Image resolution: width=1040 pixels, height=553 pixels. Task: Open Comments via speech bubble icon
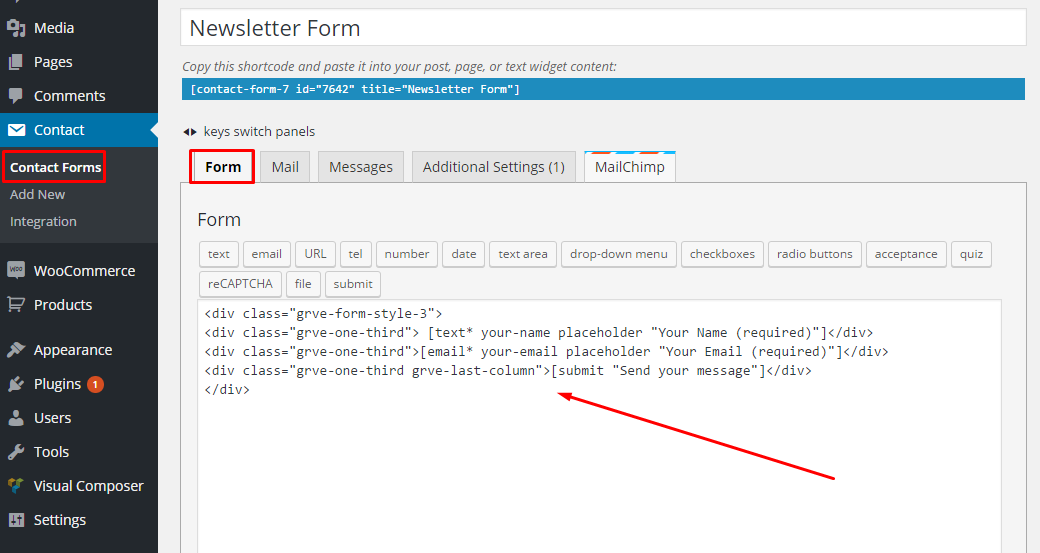click(x=16, y=96)
